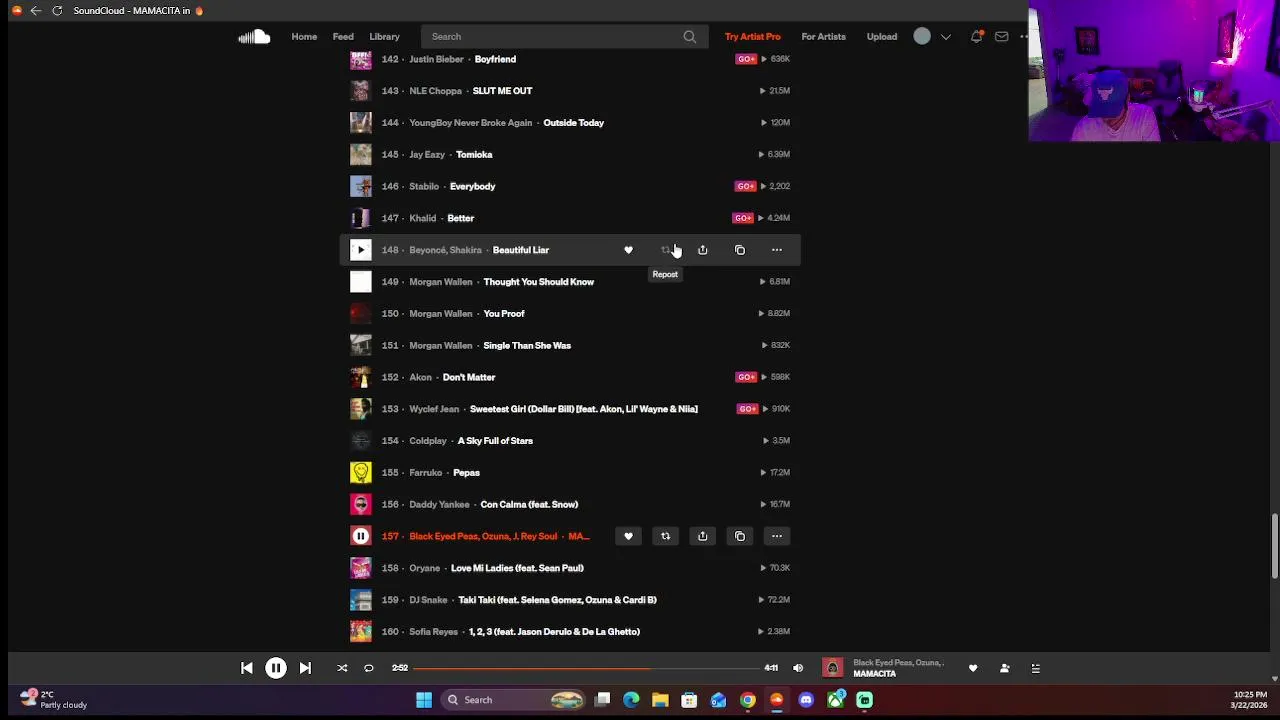Copy link icon on MAMACITA row

740,536
